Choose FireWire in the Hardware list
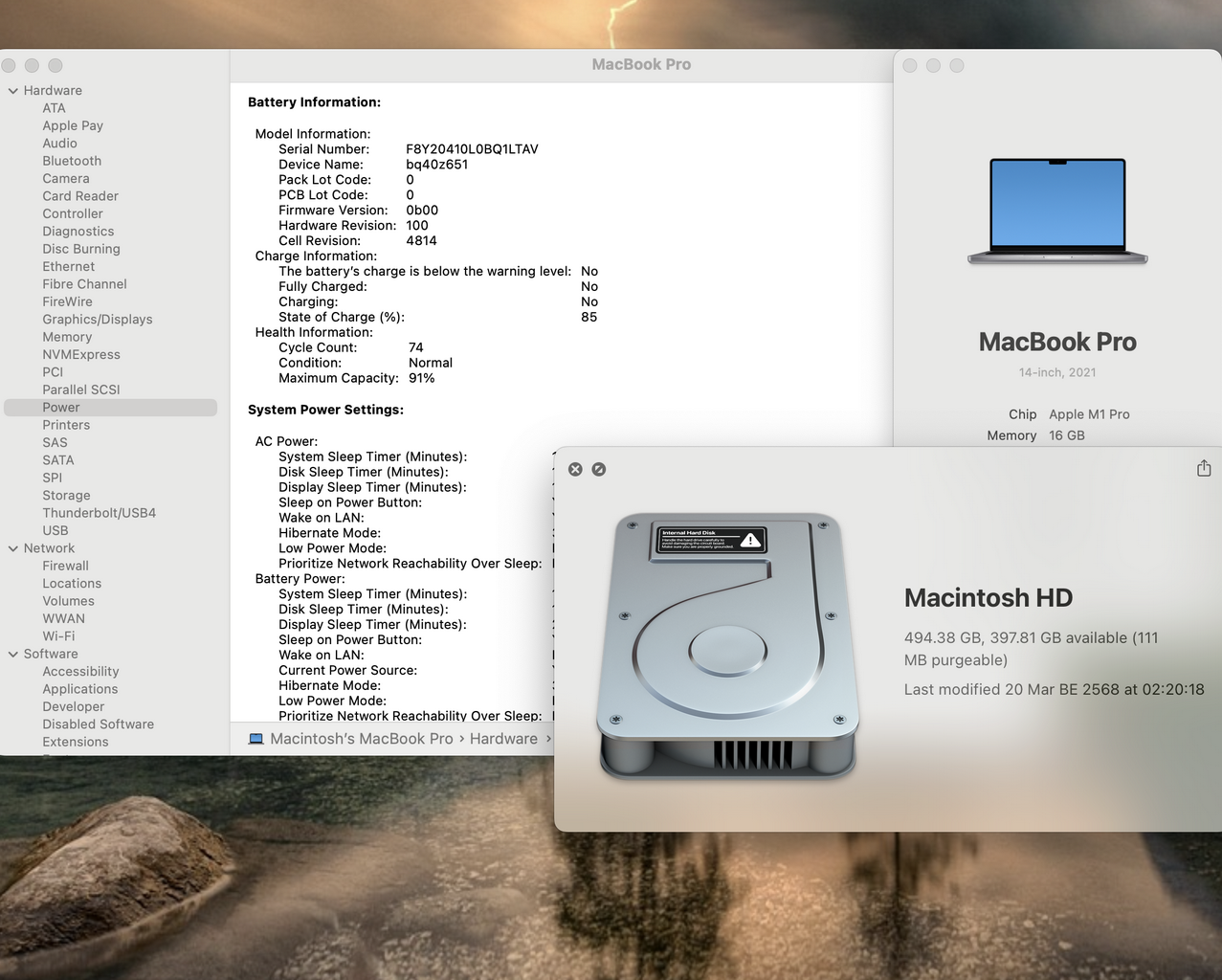The image size is (1222, 980). click(68, 301)
